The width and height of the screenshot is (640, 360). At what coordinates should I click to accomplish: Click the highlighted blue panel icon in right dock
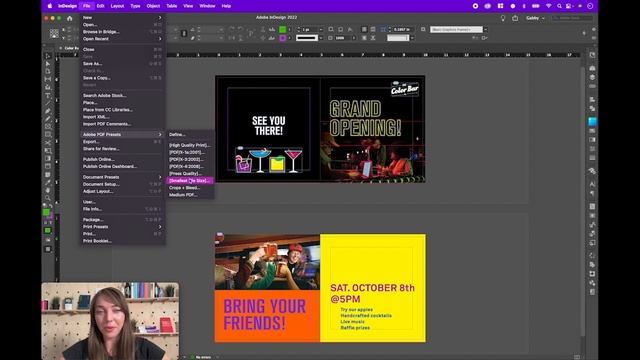click(592, 121)
